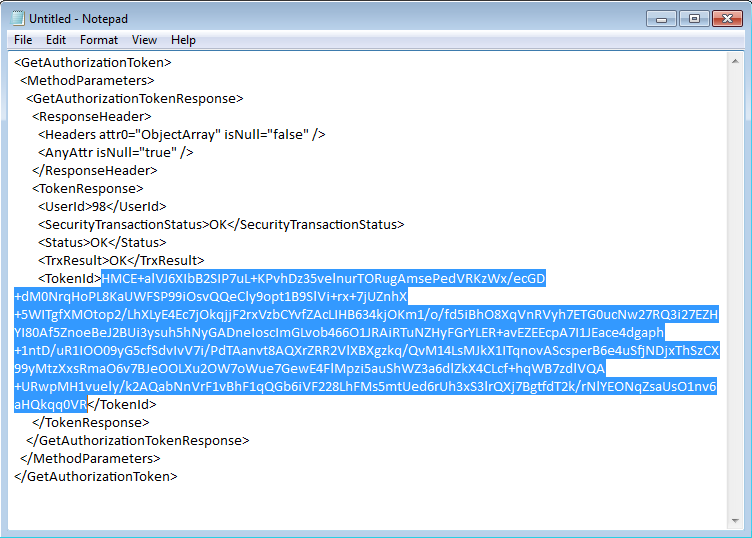This screenshot has height=538, width=752.
Task: Click the </GetAuthorizationToken> closing tag
Action: (x=95, y=476)
